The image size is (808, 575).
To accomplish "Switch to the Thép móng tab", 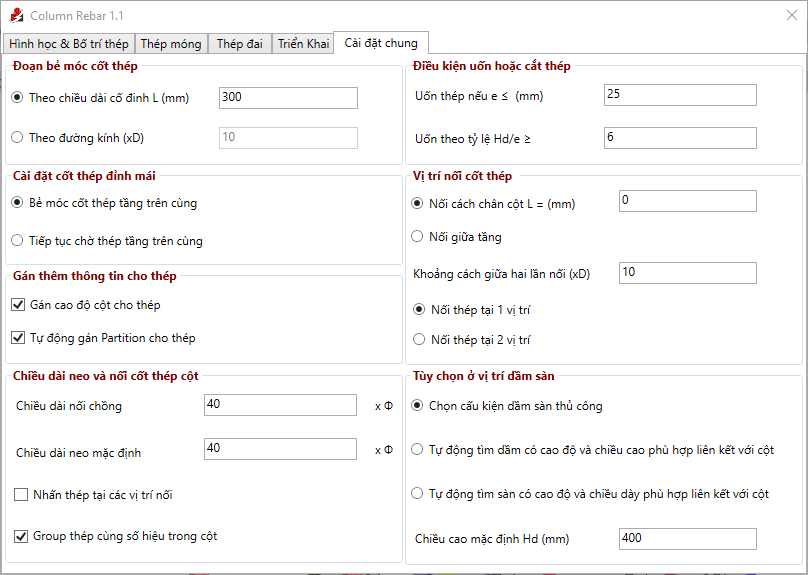I will click(171, 44).
